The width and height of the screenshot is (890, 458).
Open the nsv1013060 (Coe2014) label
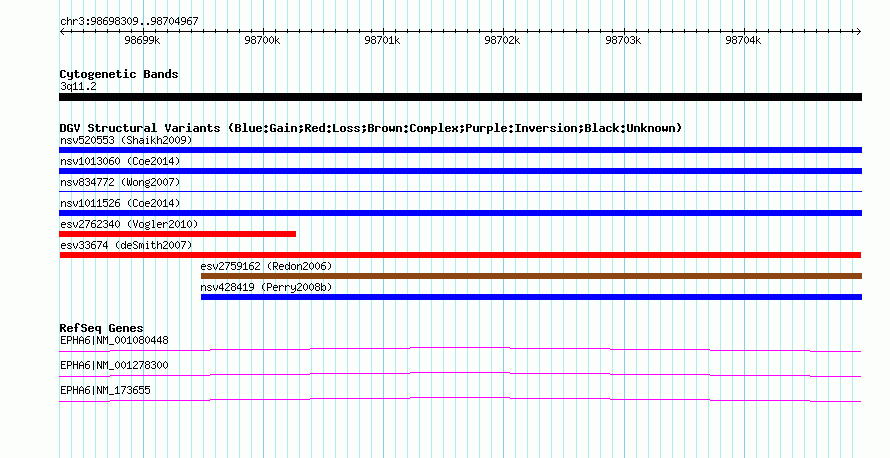(120, 161)
